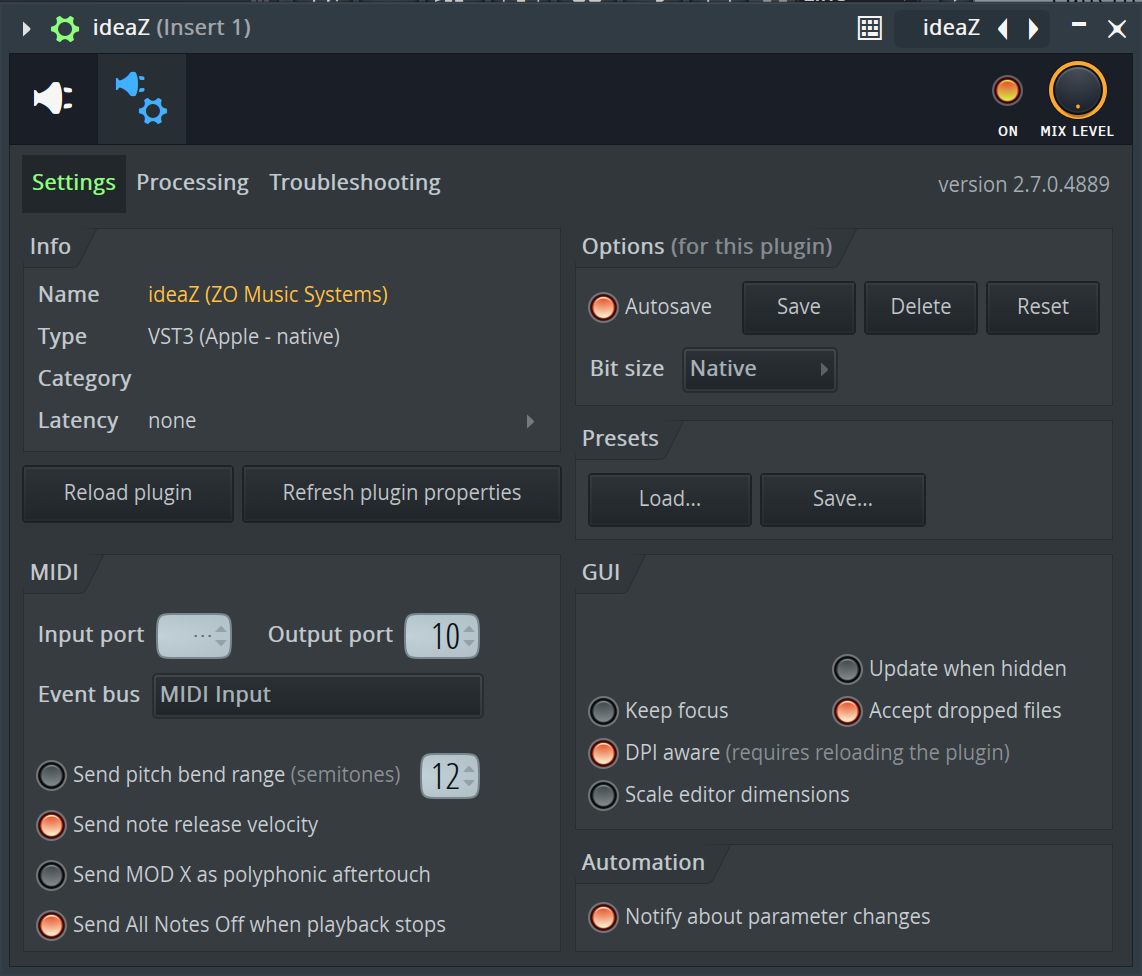Show the plugin editor plug icon
The width and height of the screenshot is (1142, 976).
(53, 98)
